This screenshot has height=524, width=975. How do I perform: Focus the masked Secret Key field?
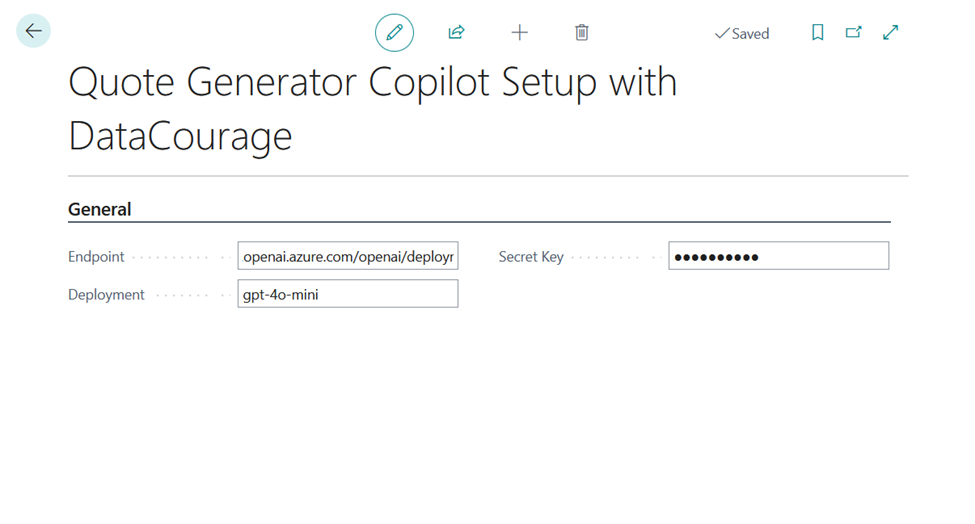[x=778, y=257]
